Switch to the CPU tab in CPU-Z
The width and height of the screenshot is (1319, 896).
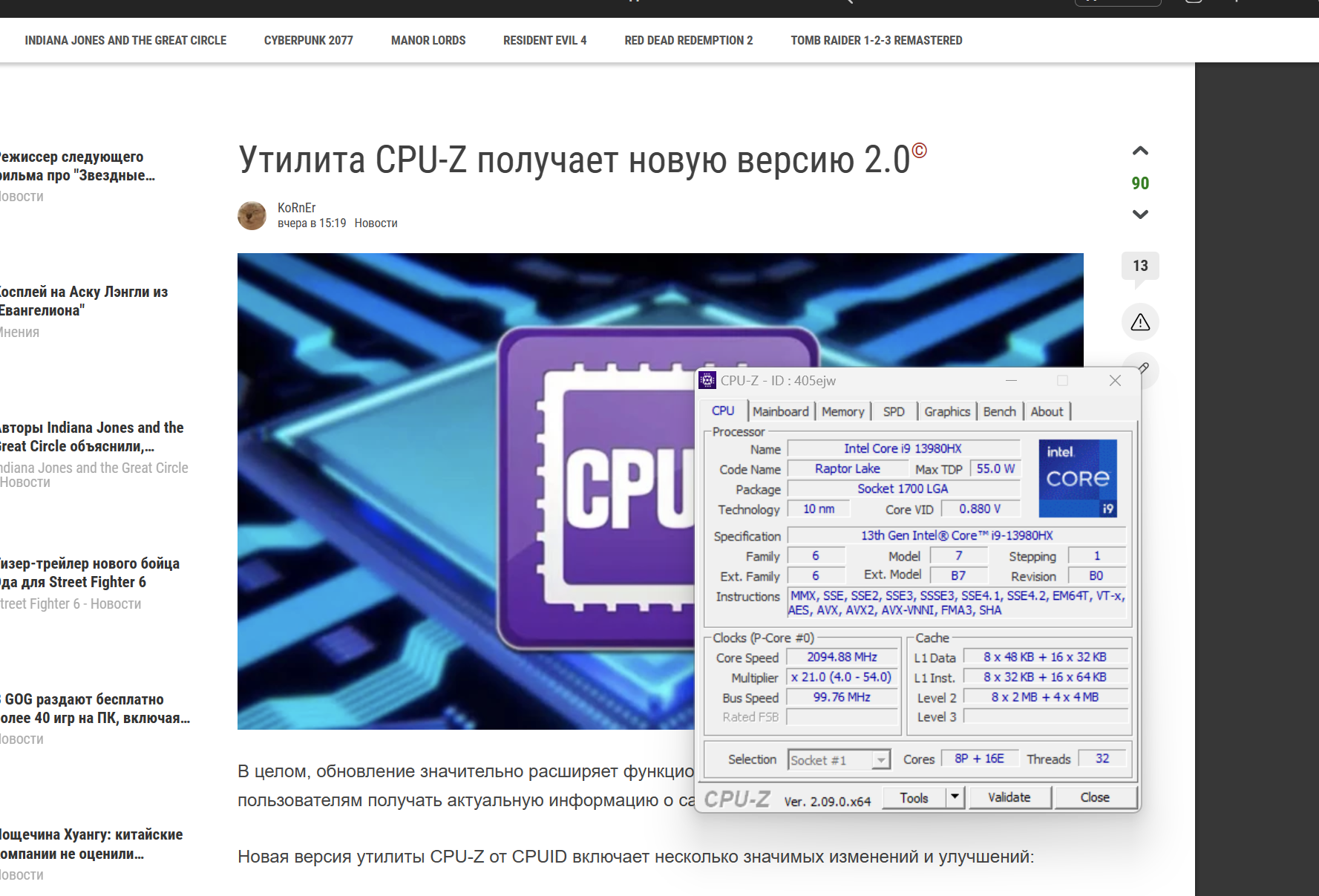pyautogui.click(x=723, y=411)
